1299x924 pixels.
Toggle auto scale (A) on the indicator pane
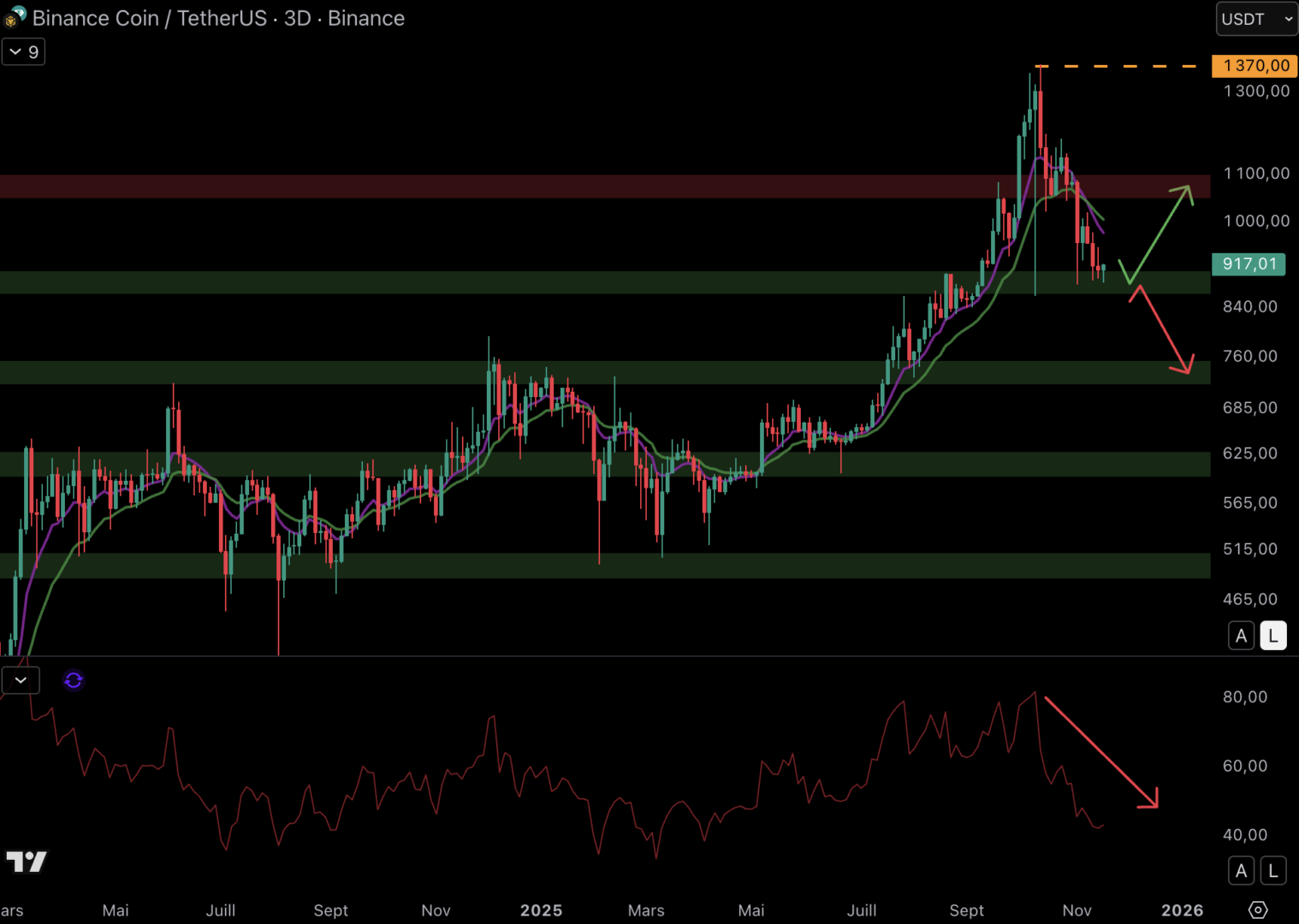tap(1241, 871)
